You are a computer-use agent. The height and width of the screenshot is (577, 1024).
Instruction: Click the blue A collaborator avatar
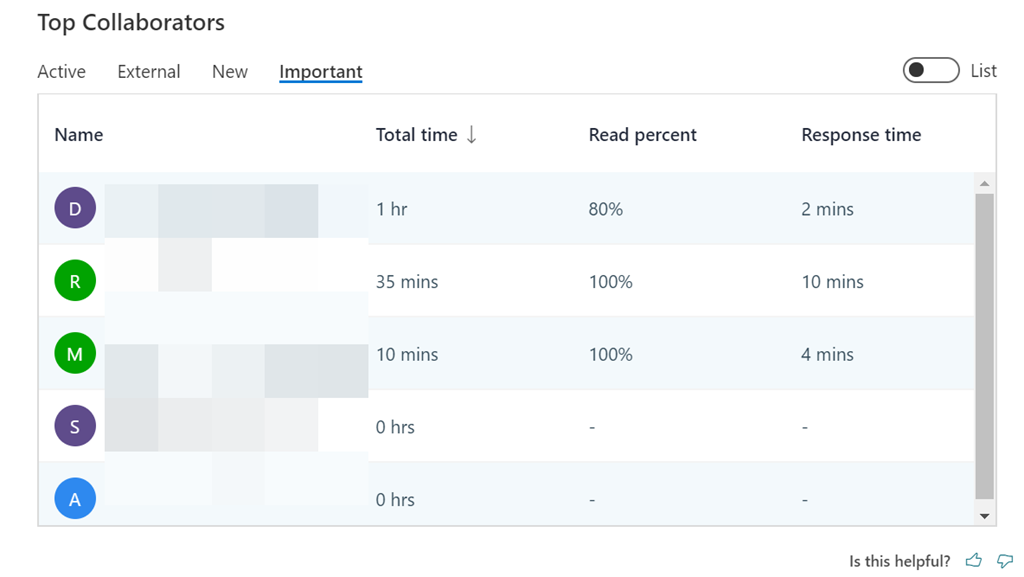pos(75,499)
